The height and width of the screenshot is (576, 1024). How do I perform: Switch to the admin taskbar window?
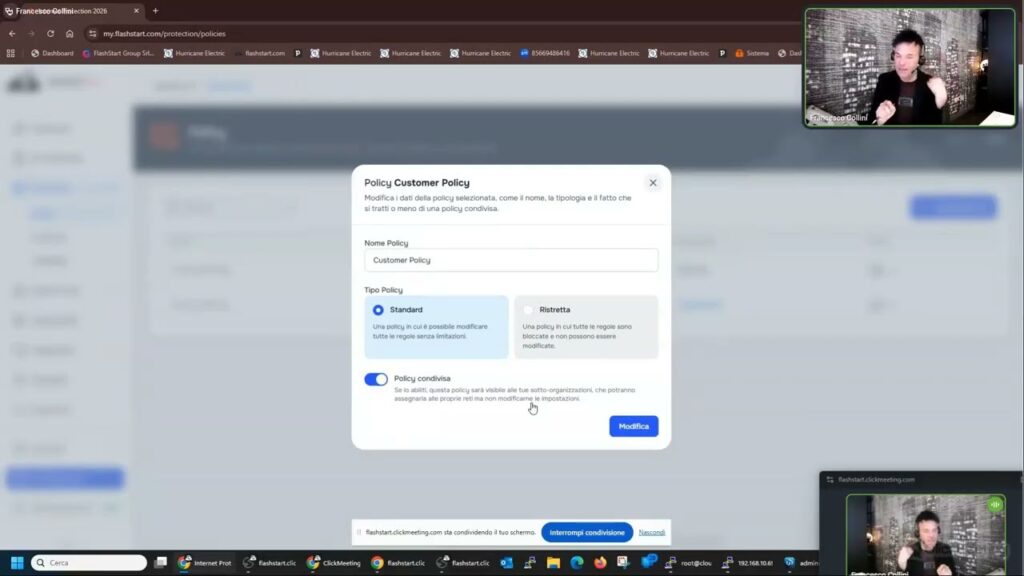(x=801, y=562)
